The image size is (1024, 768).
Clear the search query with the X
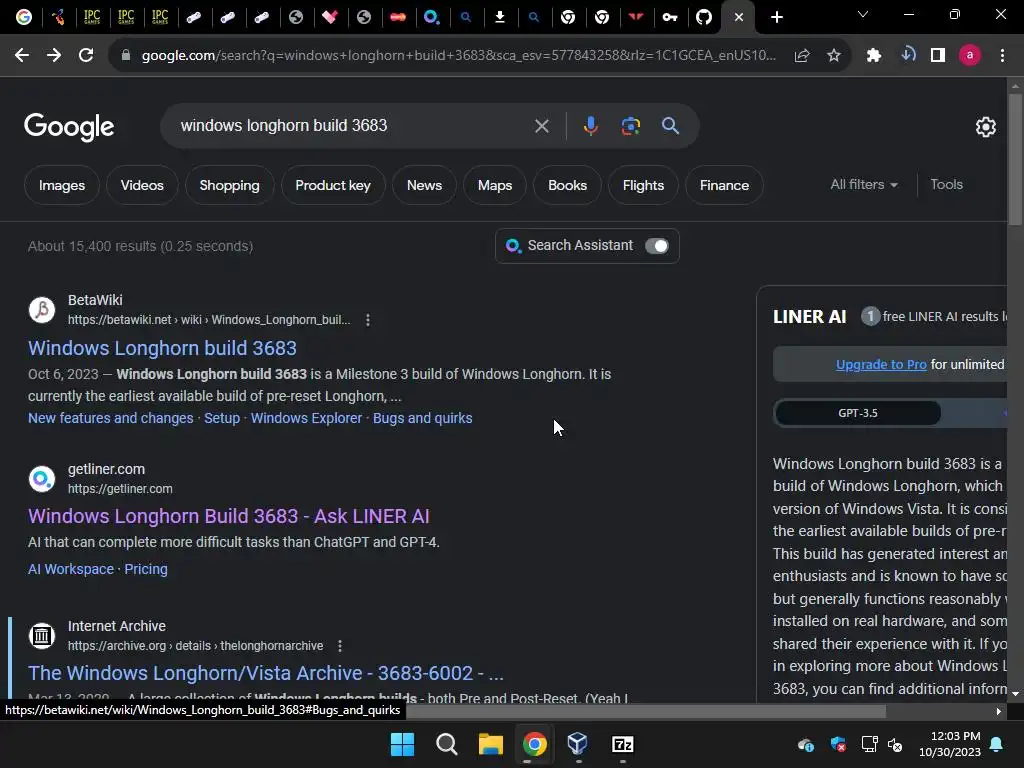coord(541,126)
